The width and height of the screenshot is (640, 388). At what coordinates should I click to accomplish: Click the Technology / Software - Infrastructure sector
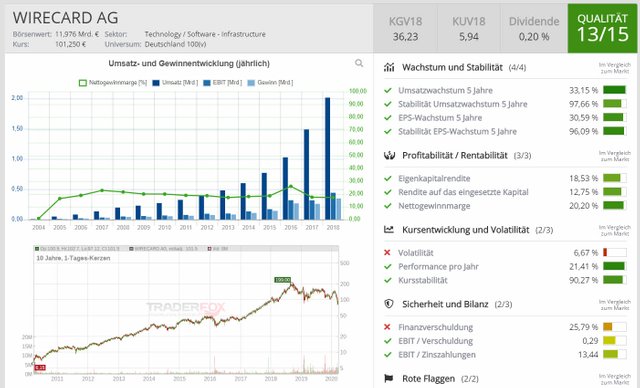(205, 34)
